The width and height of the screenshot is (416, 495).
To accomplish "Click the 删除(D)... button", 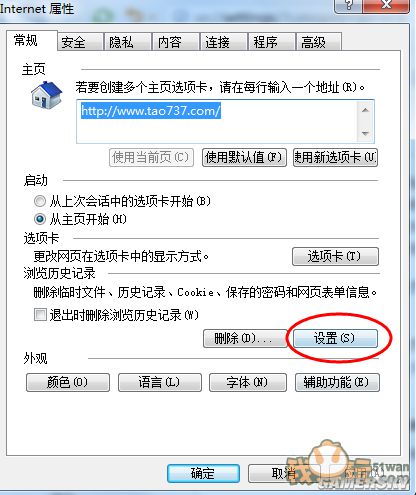I will (245, 339).
